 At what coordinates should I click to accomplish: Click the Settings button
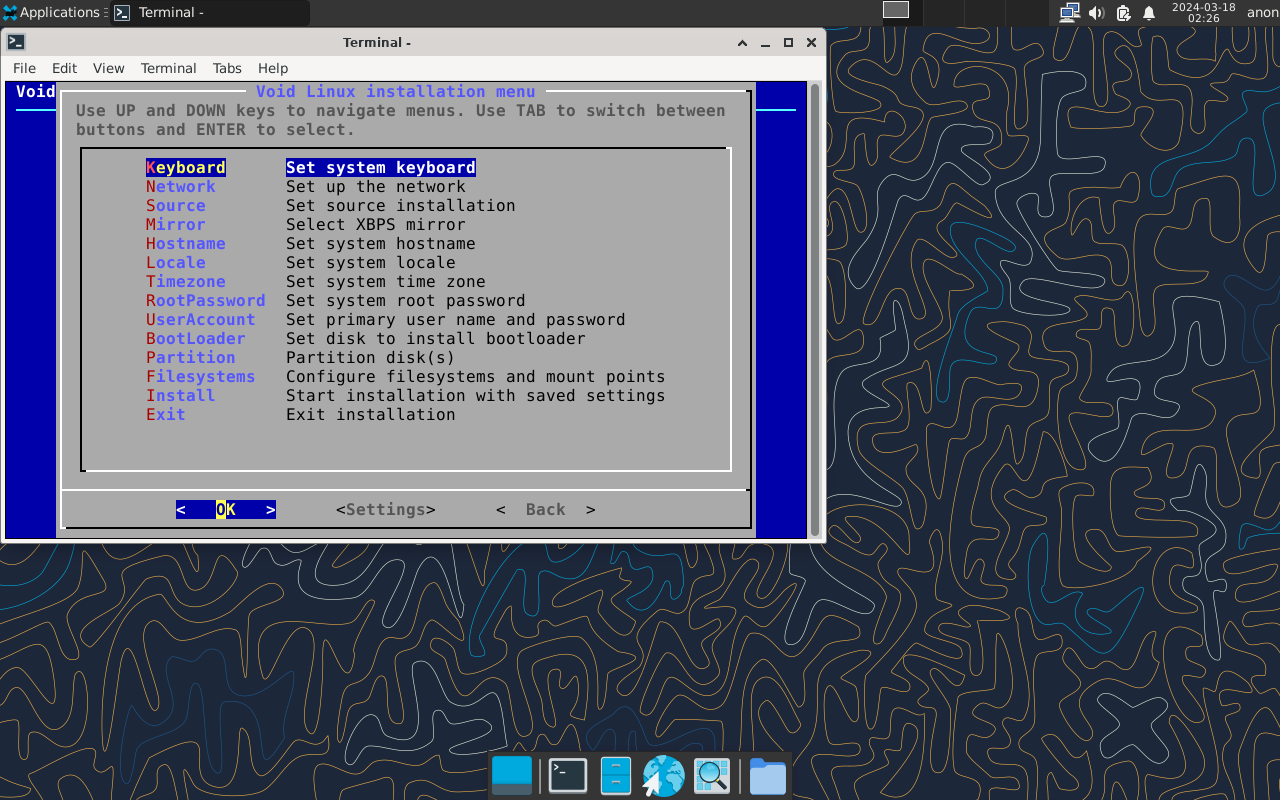pyautogui.click(x=386, y=509)
